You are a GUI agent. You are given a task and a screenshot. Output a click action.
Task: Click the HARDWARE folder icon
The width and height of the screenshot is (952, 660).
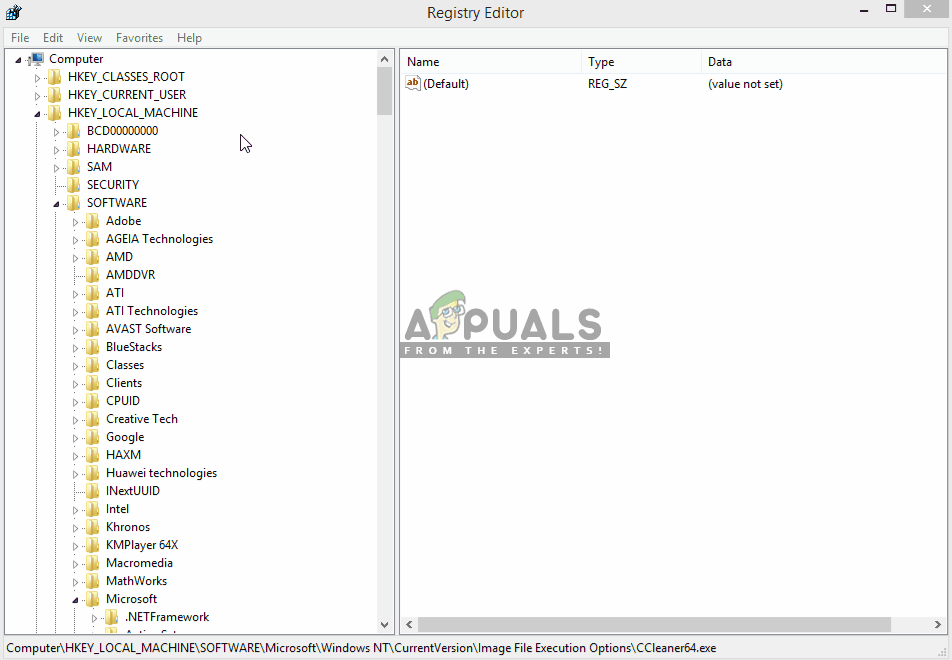[73, 149]
